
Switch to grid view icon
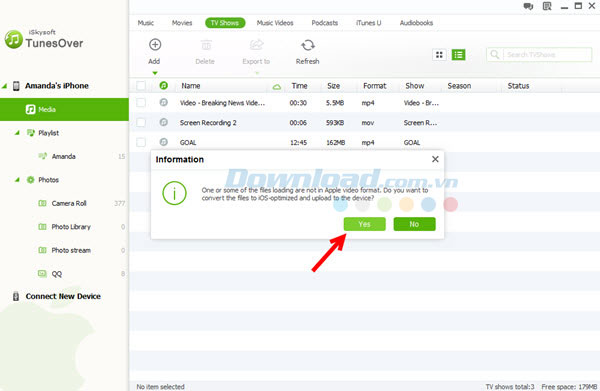point(439,55)
